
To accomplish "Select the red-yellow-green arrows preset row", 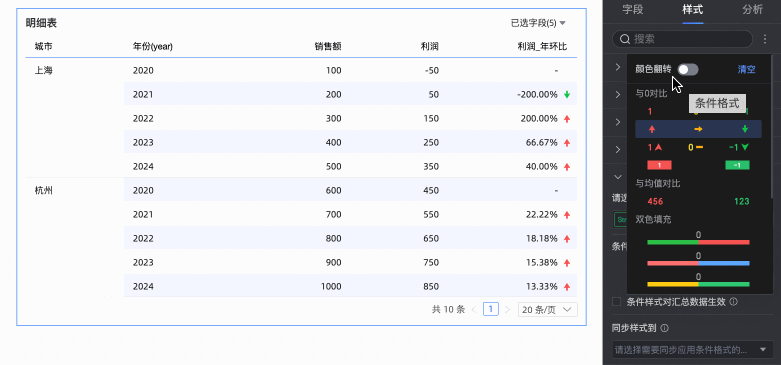I will pos(698,129).
